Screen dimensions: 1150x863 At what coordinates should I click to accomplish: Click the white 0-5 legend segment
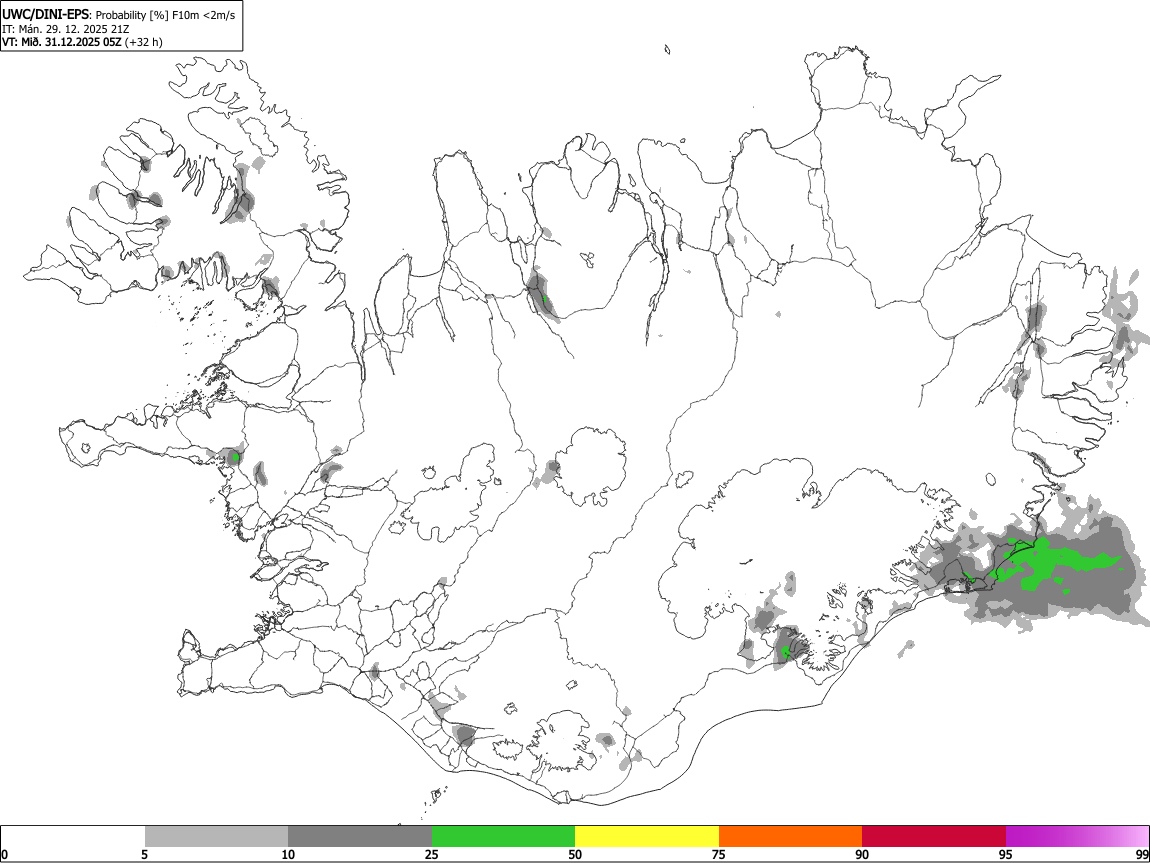coord(73,836)
